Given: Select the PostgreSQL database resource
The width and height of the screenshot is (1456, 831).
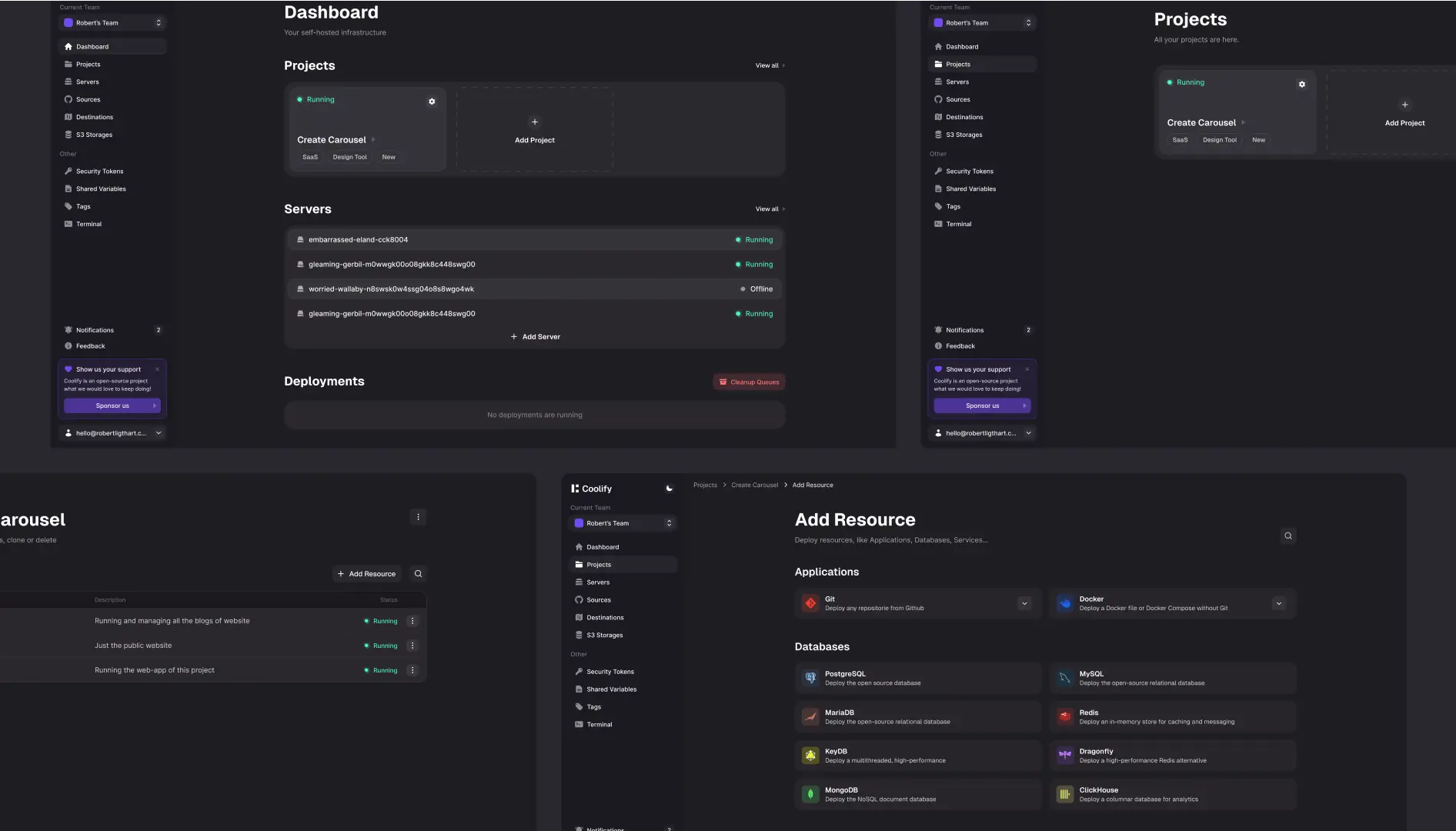Looking at the screenshot, I should [x=917, y=678].
